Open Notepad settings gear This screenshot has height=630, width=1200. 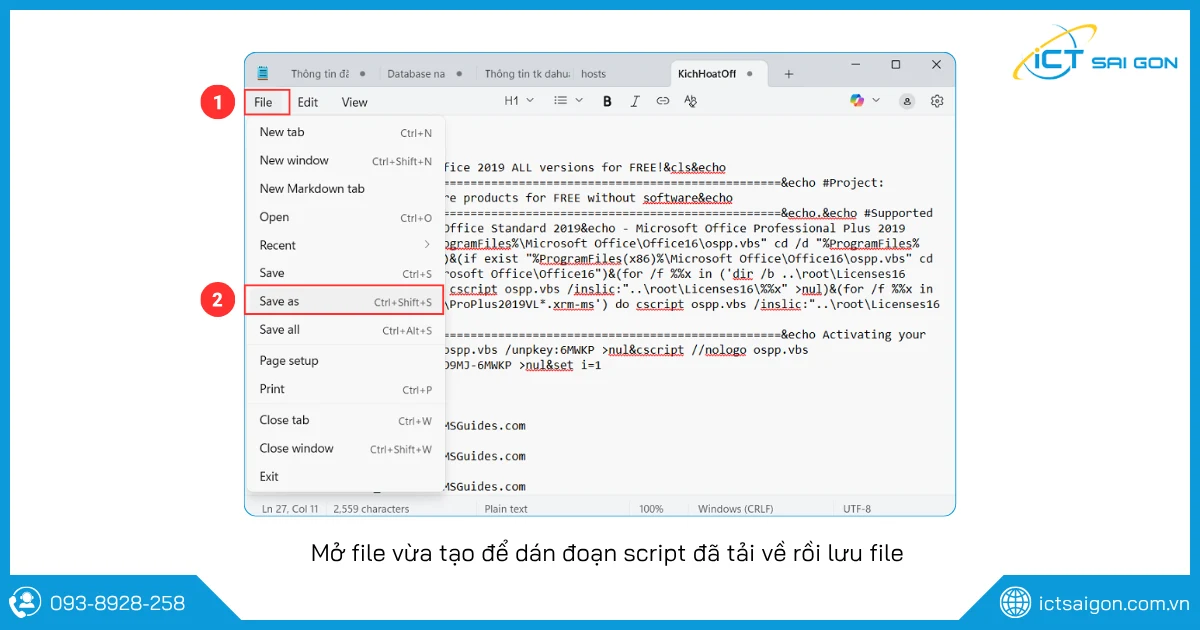click(937, 101)
